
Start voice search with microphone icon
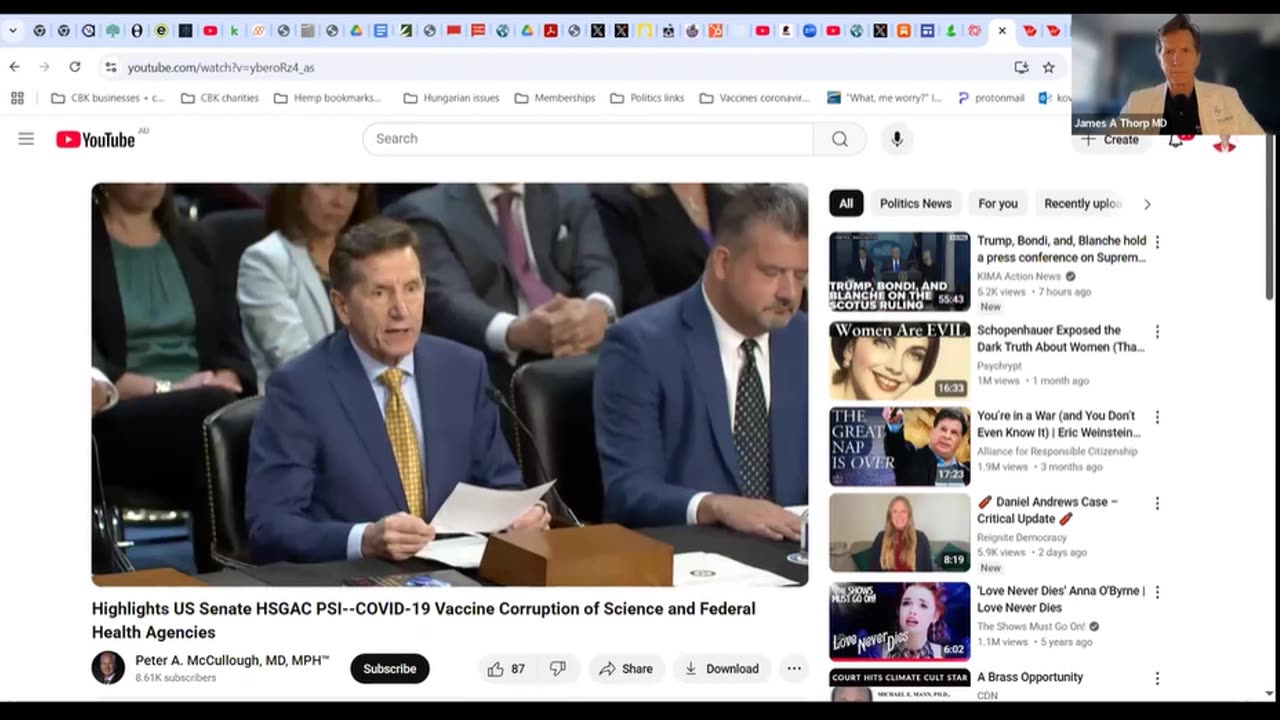897,139
